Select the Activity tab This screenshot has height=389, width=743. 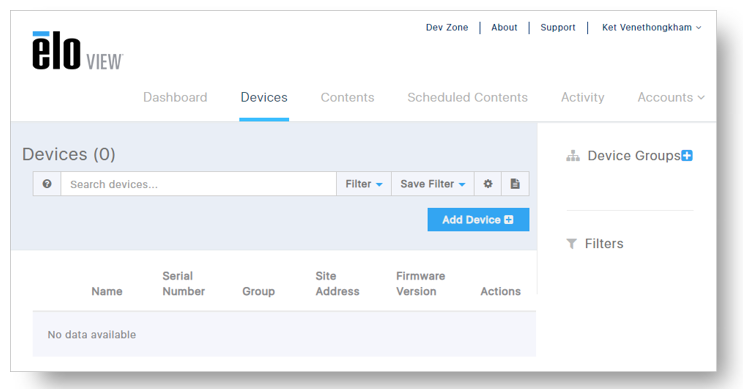pyautogui.click(x=583, y=97)
